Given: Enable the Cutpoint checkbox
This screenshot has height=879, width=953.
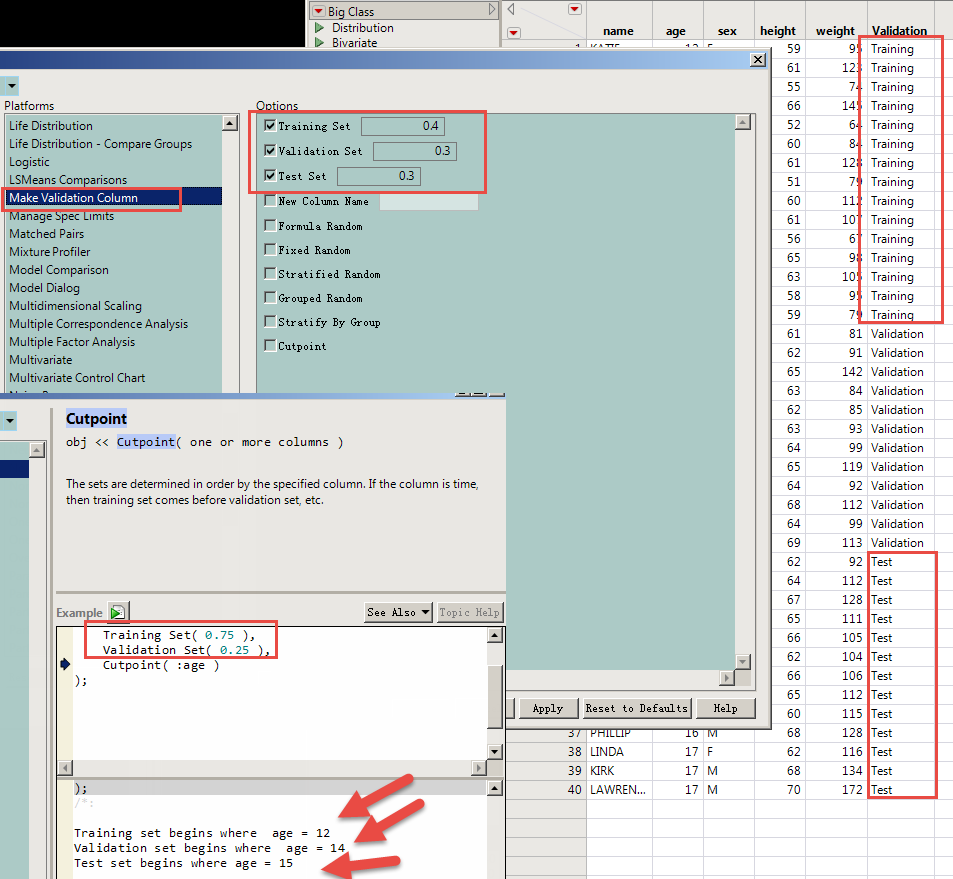Looking at the screenshot, I should point(270,345).
